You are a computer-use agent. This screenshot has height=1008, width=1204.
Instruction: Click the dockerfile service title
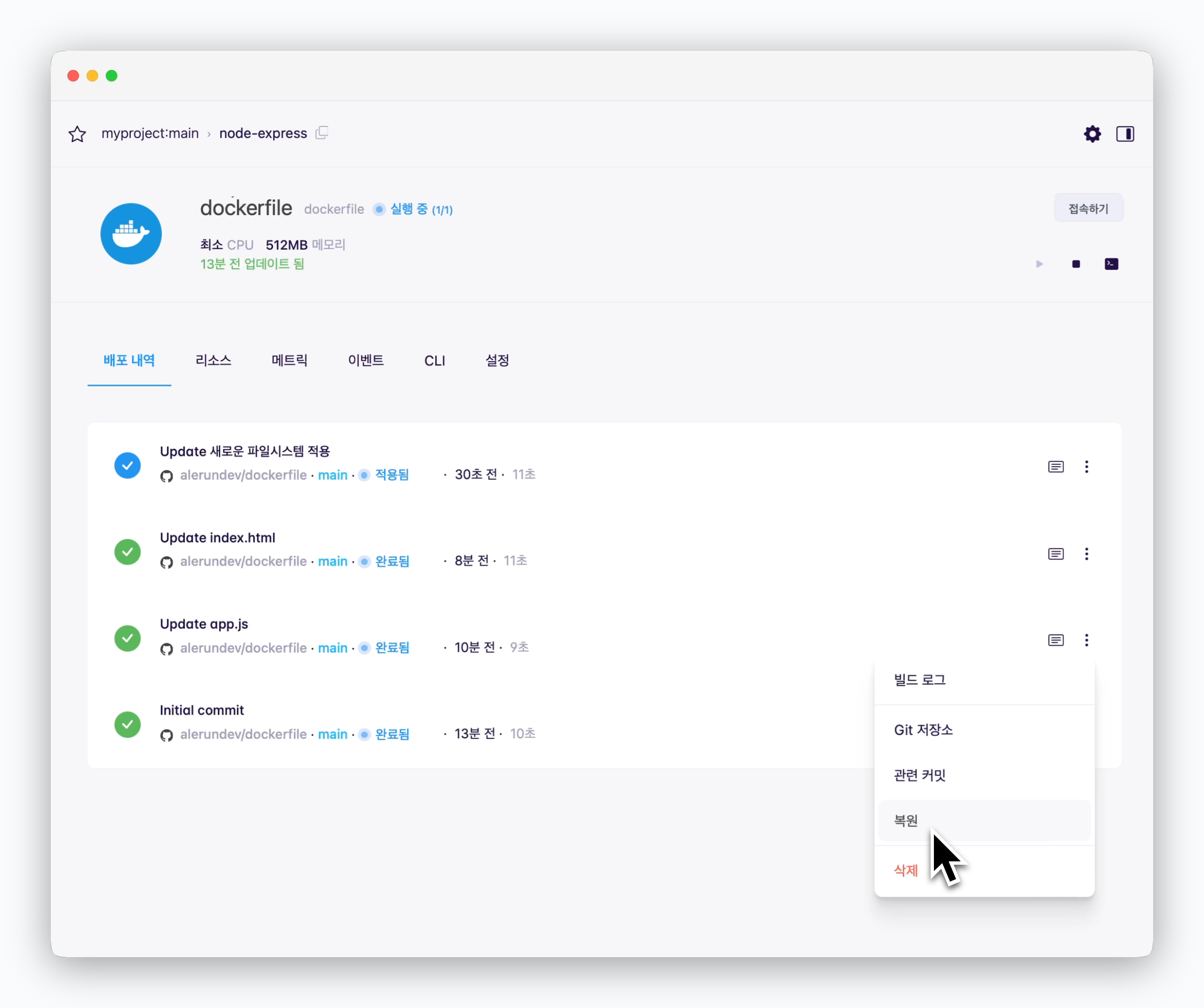(246, 208)
